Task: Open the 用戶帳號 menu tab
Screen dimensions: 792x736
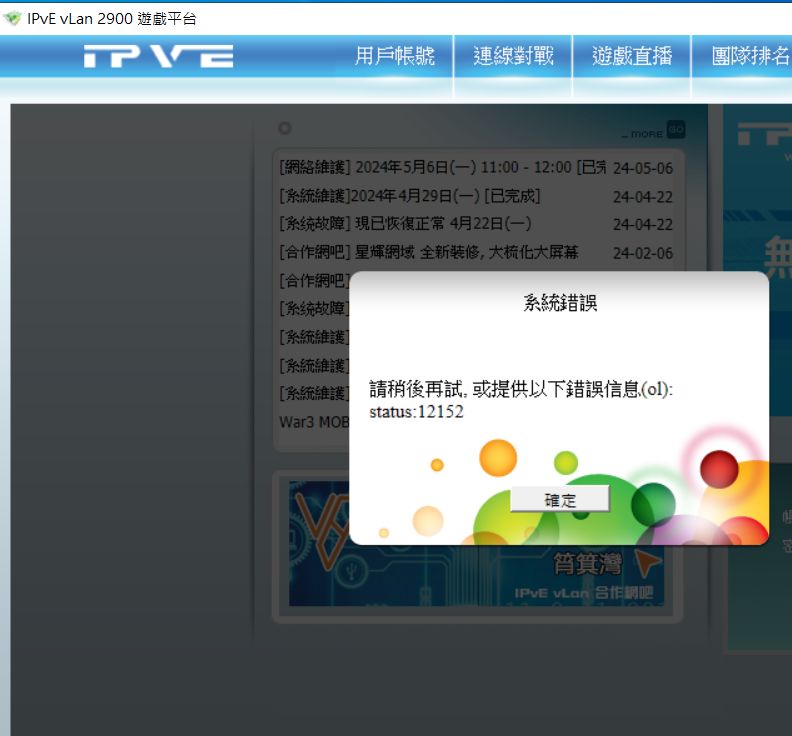Action: tap(395, 56)
